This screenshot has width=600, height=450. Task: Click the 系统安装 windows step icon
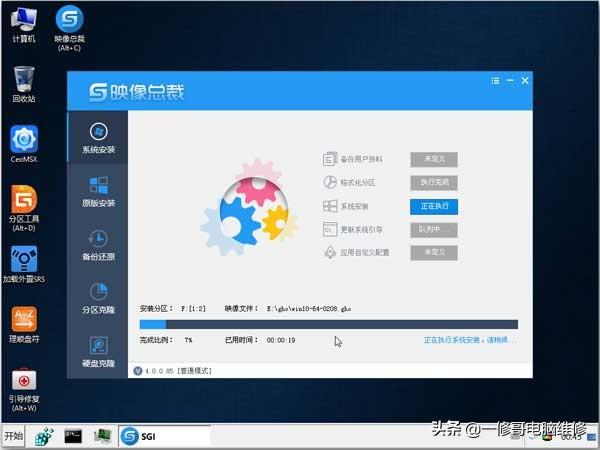pyautogui.click(x=330, y=206)
